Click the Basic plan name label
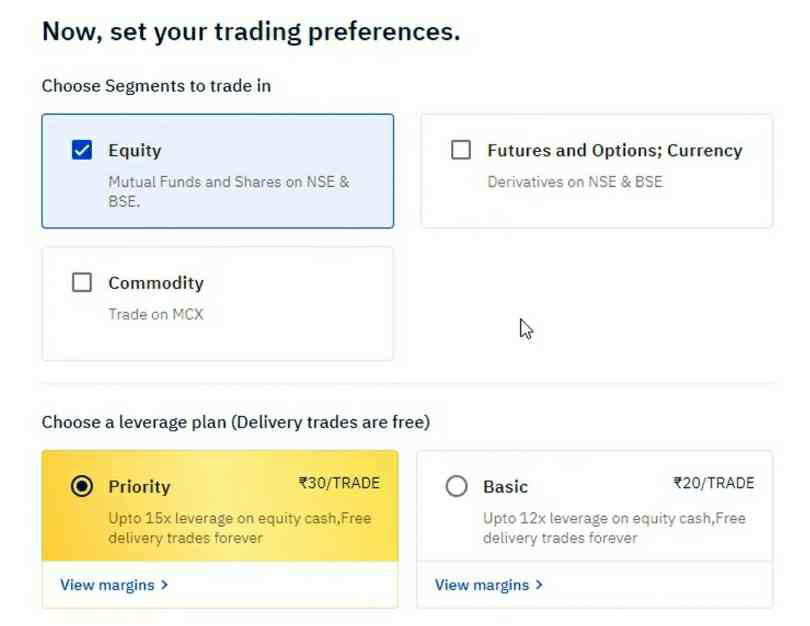This screenshot has height=626, width=810. click(x=505, y=487)
